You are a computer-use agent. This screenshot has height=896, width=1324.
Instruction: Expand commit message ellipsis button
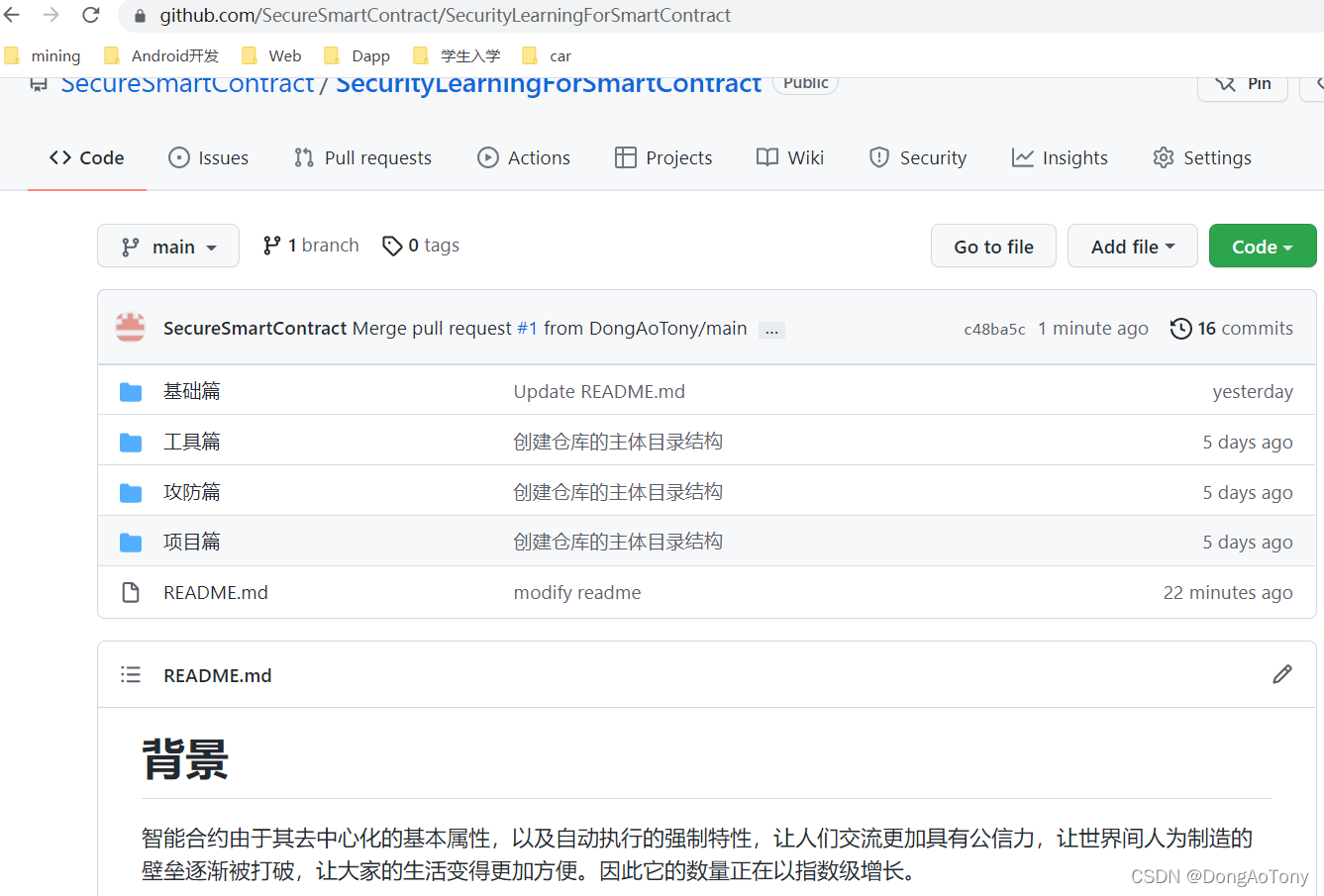(771, 330)
